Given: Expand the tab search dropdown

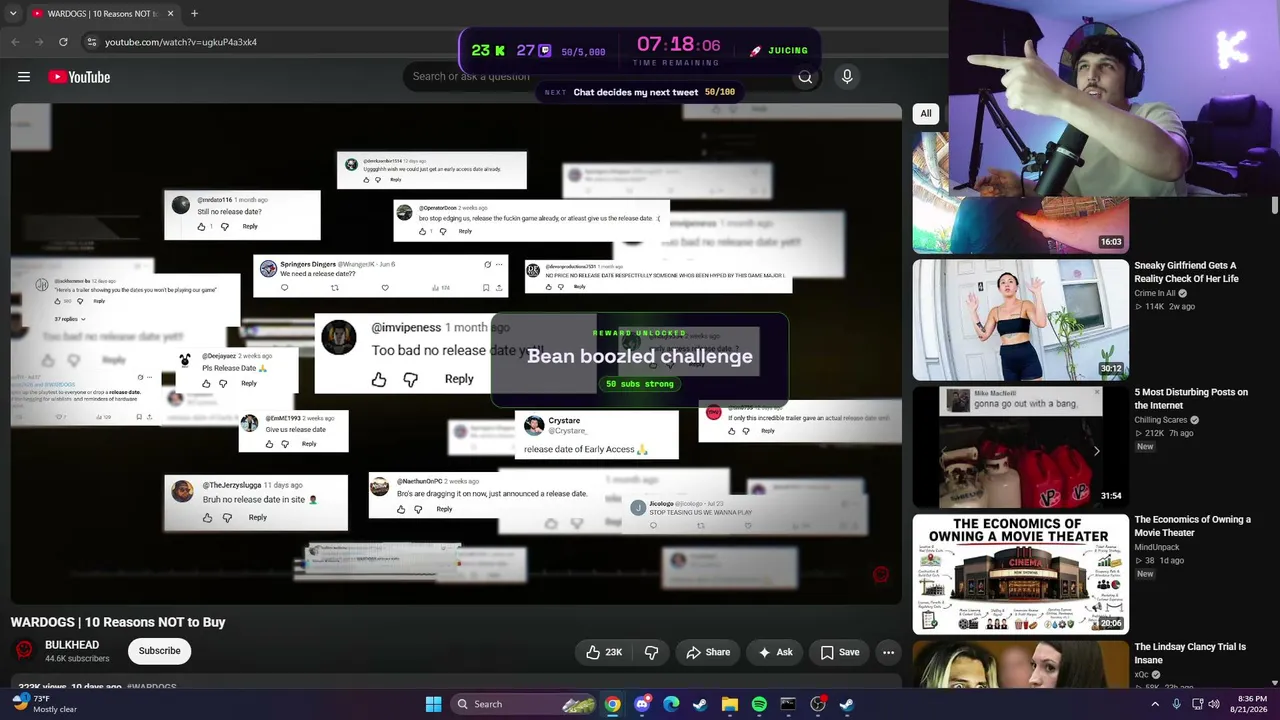Looking at the screenshot, I should point(13,14).
